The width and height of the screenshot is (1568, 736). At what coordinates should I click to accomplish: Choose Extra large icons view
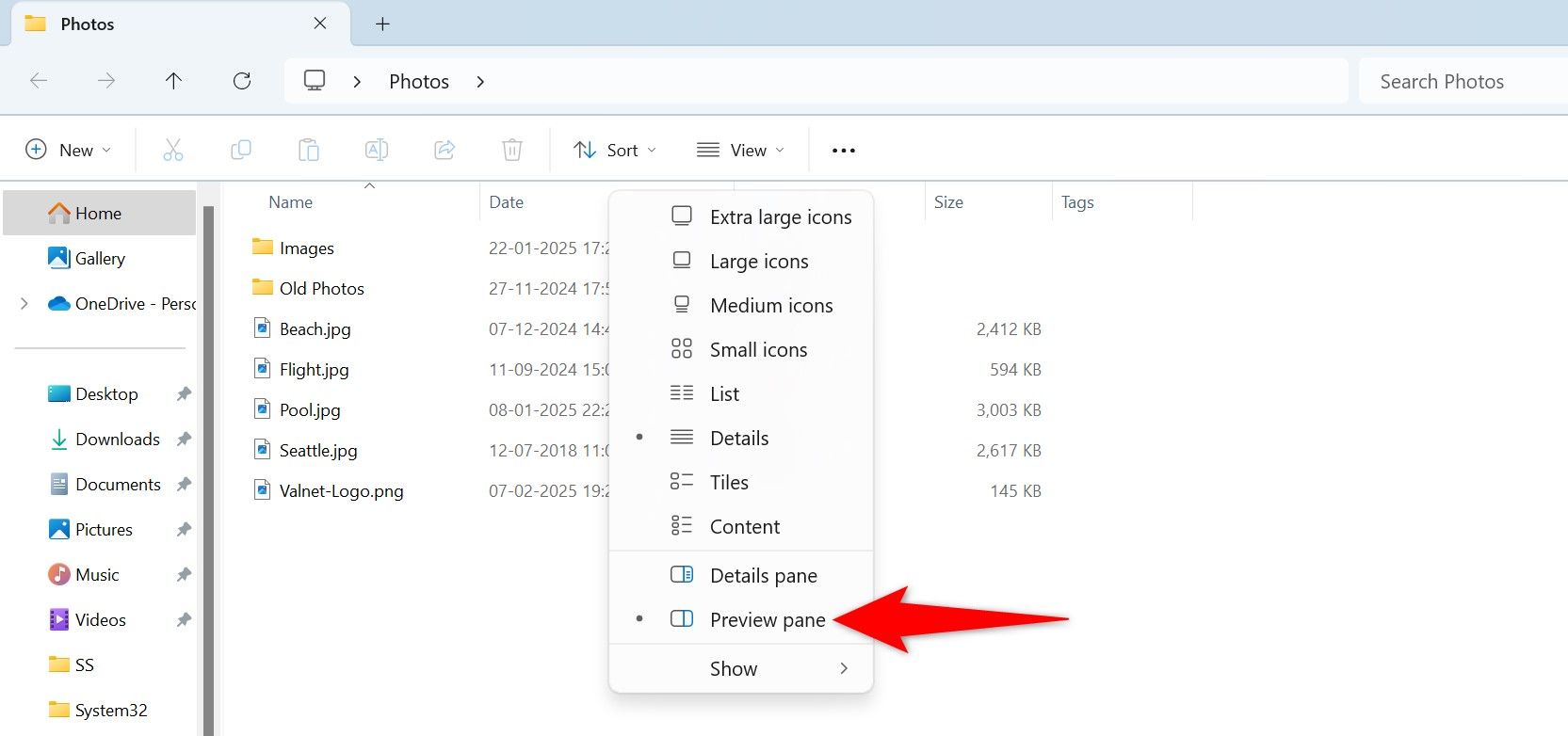780,216
